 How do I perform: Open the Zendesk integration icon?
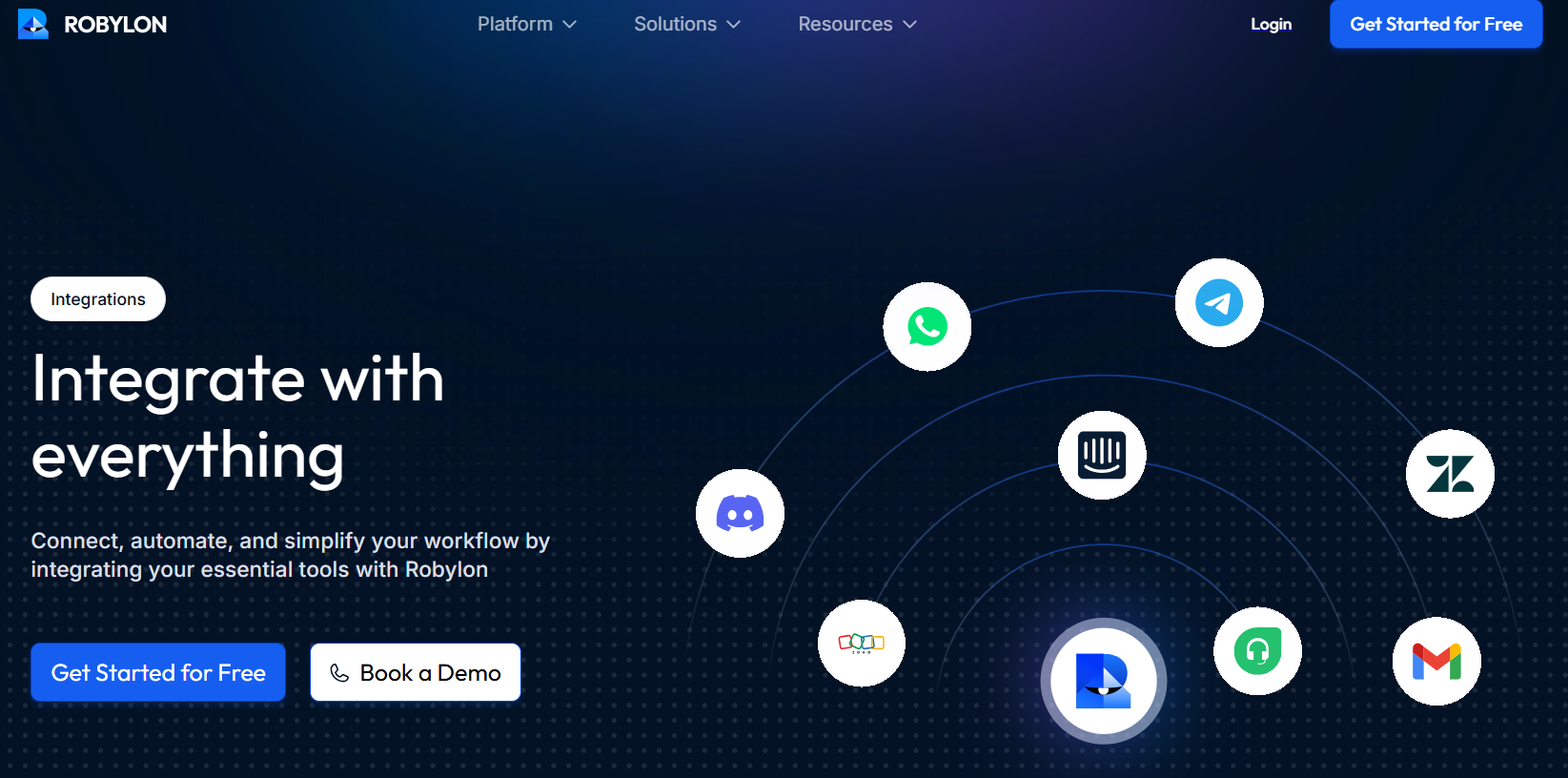pyautogui.click(x=1450, y=474)
